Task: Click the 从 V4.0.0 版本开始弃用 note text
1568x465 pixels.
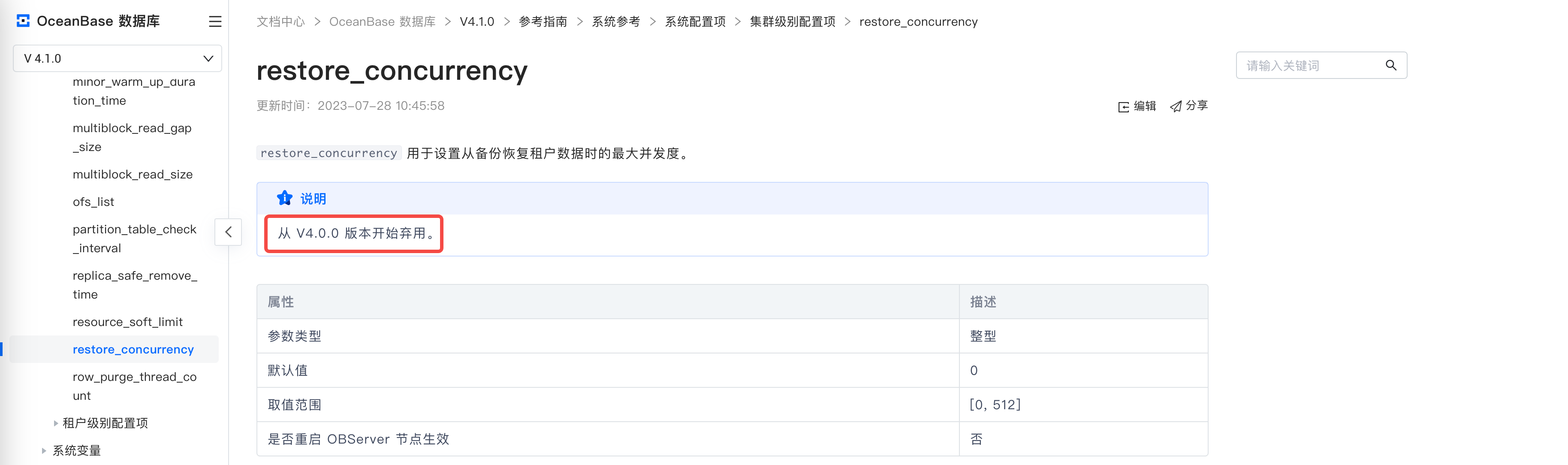Action: tap(357, 233)
